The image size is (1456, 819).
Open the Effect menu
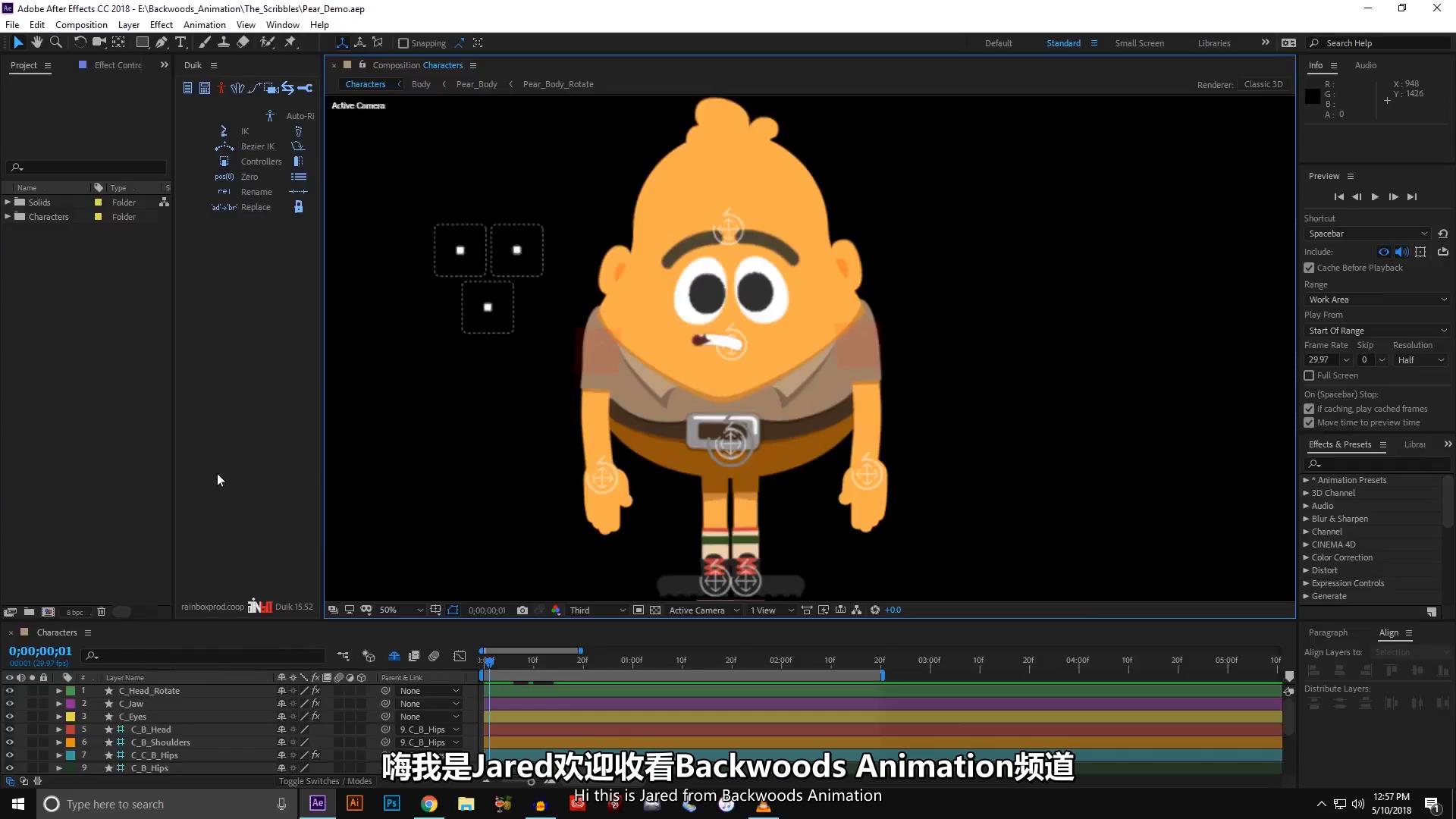pyautogui.click(x=161, y=24)
